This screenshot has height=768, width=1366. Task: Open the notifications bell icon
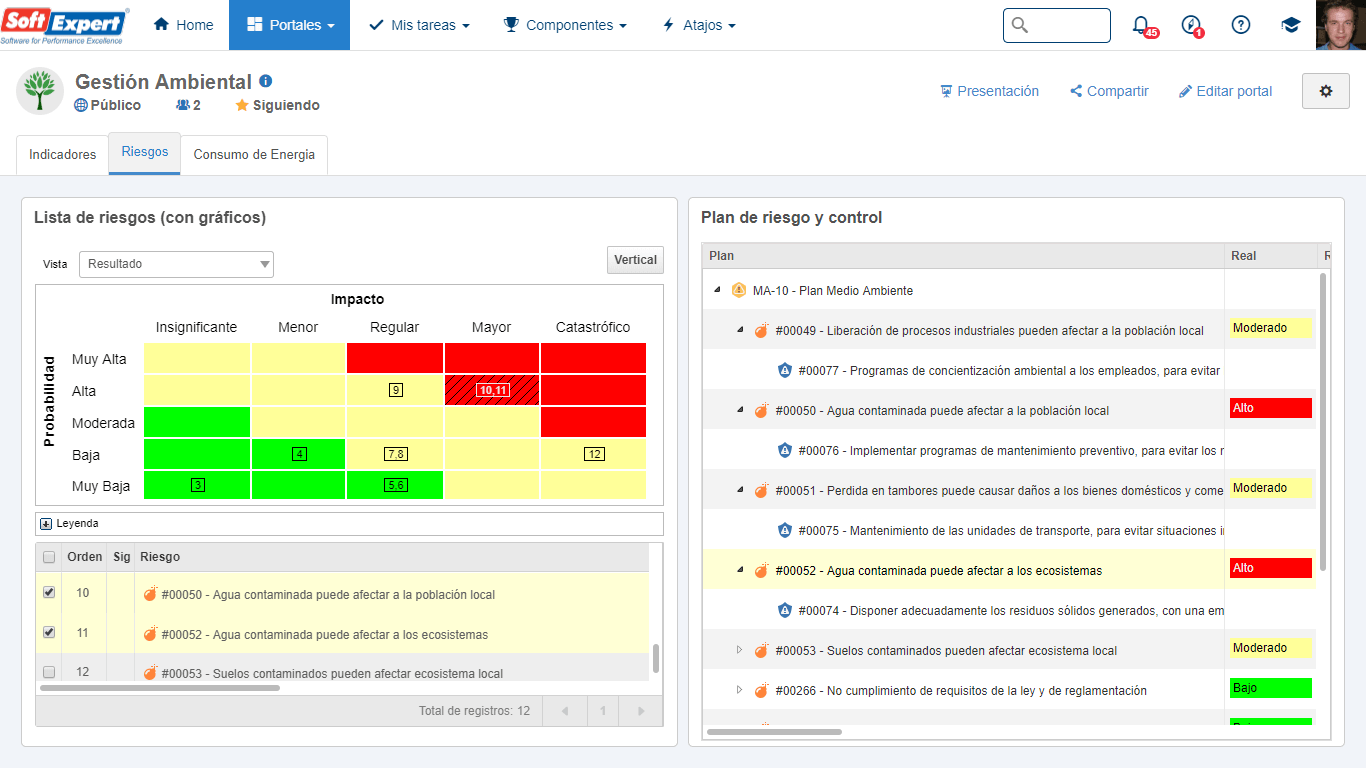1142,25
